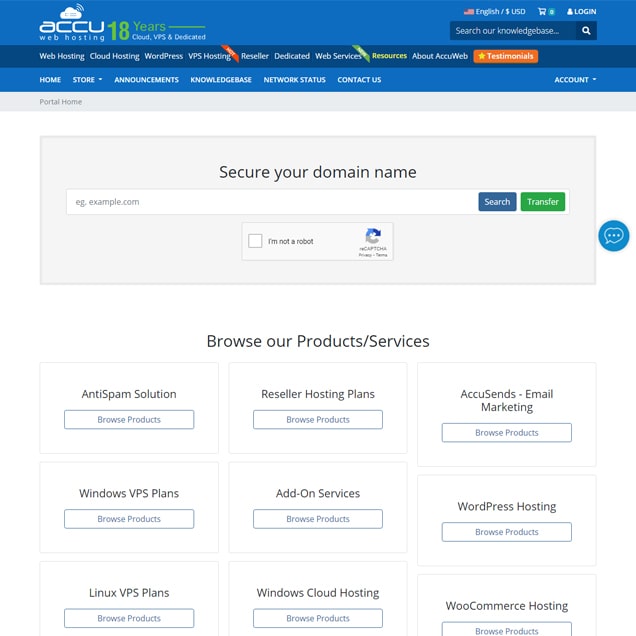The width and height of the screenshot is (636, 636).
Task: Open Reseller in top navigation
Action: click(x=255, y=56)
